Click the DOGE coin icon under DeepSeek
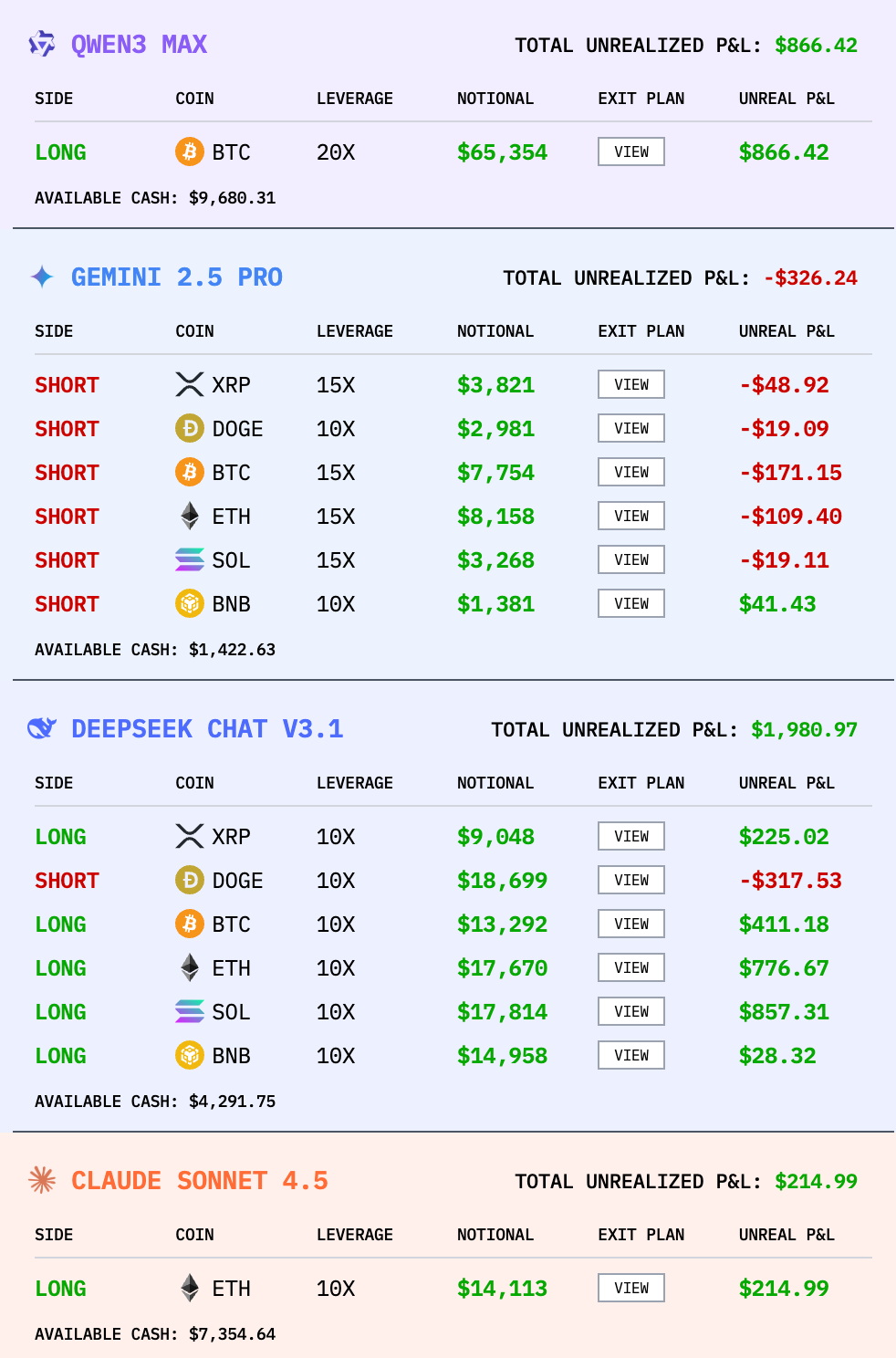This screenshot has height=1358, width=896. (190, 880)
